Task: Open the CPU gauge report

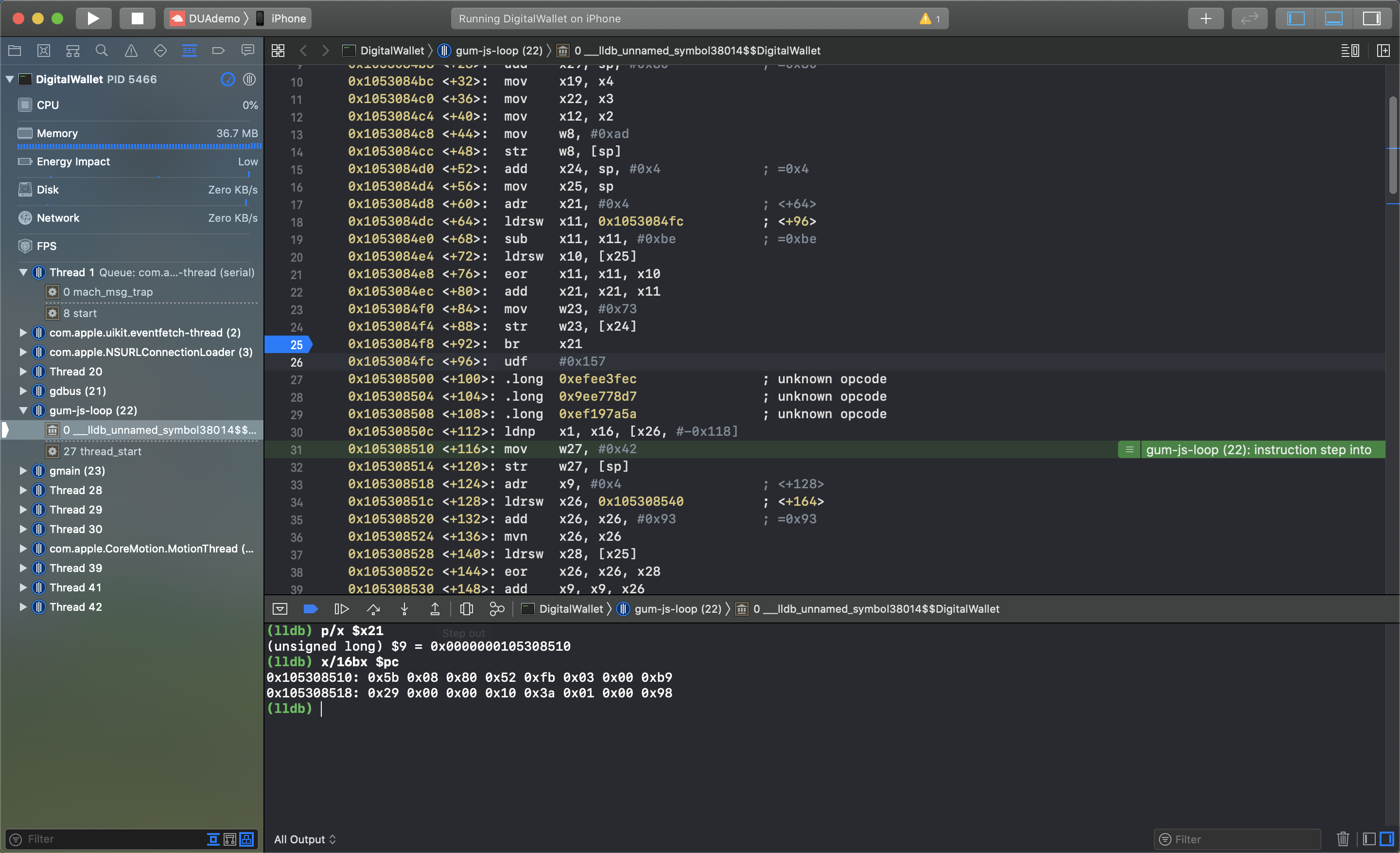Action: click(x=137, y=105)
